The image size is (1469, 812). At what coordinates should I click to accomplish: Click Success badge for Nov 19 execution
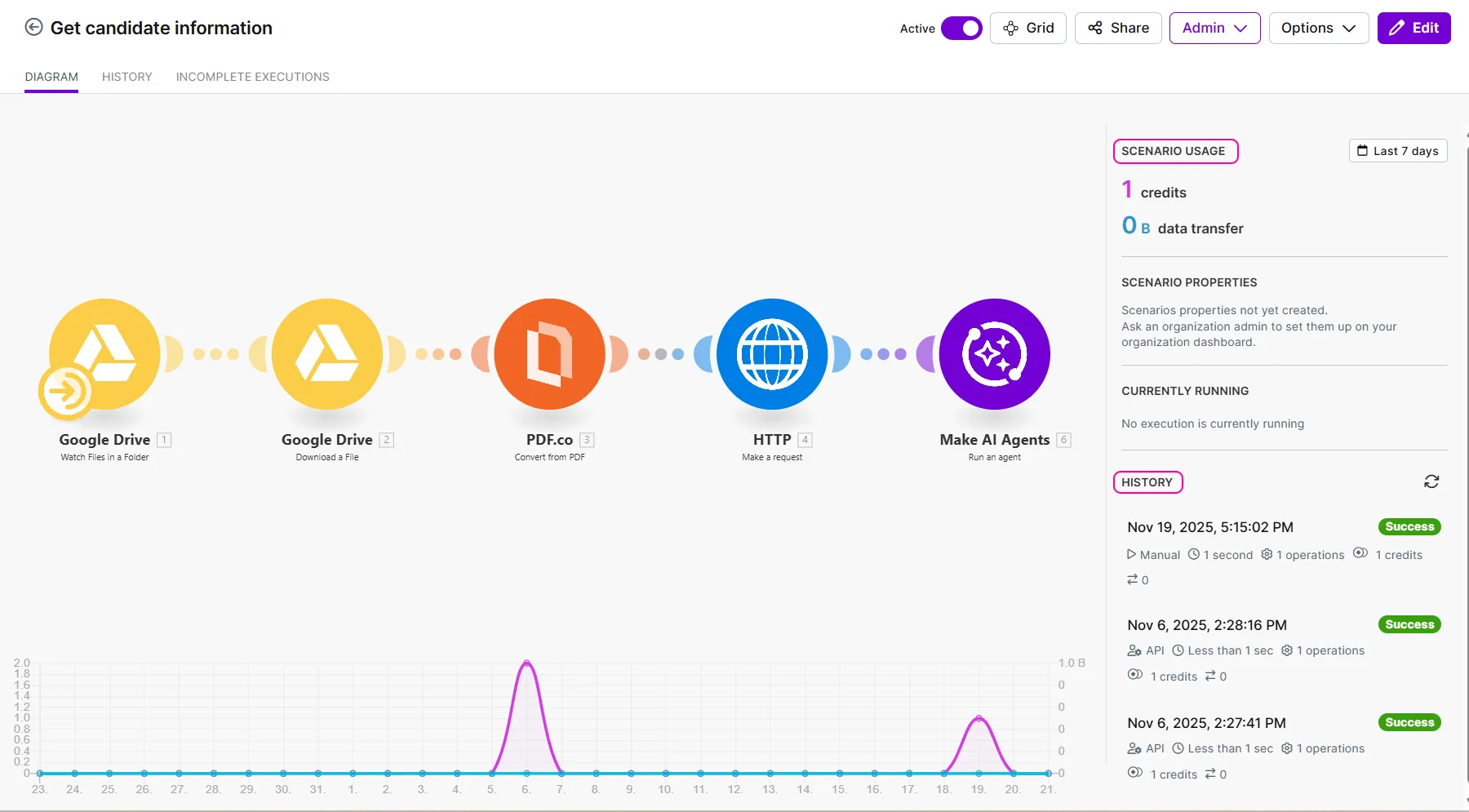[1409, 526]
